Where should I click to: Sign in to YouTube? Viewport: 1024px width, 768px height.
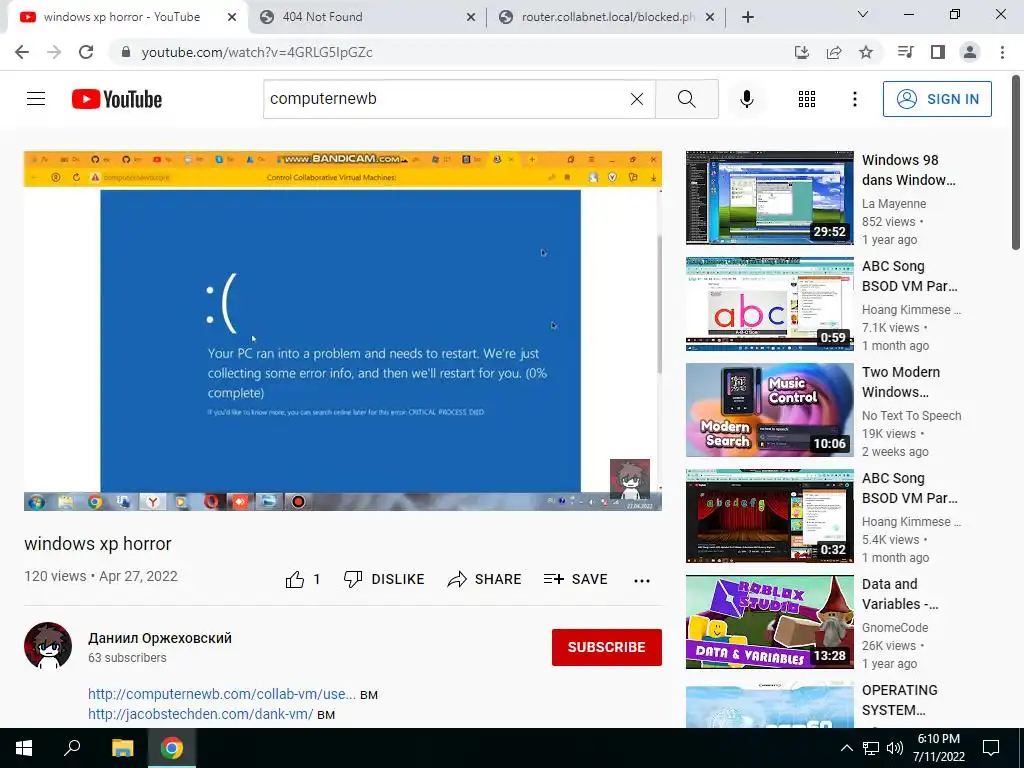click(x=937, y=99)
